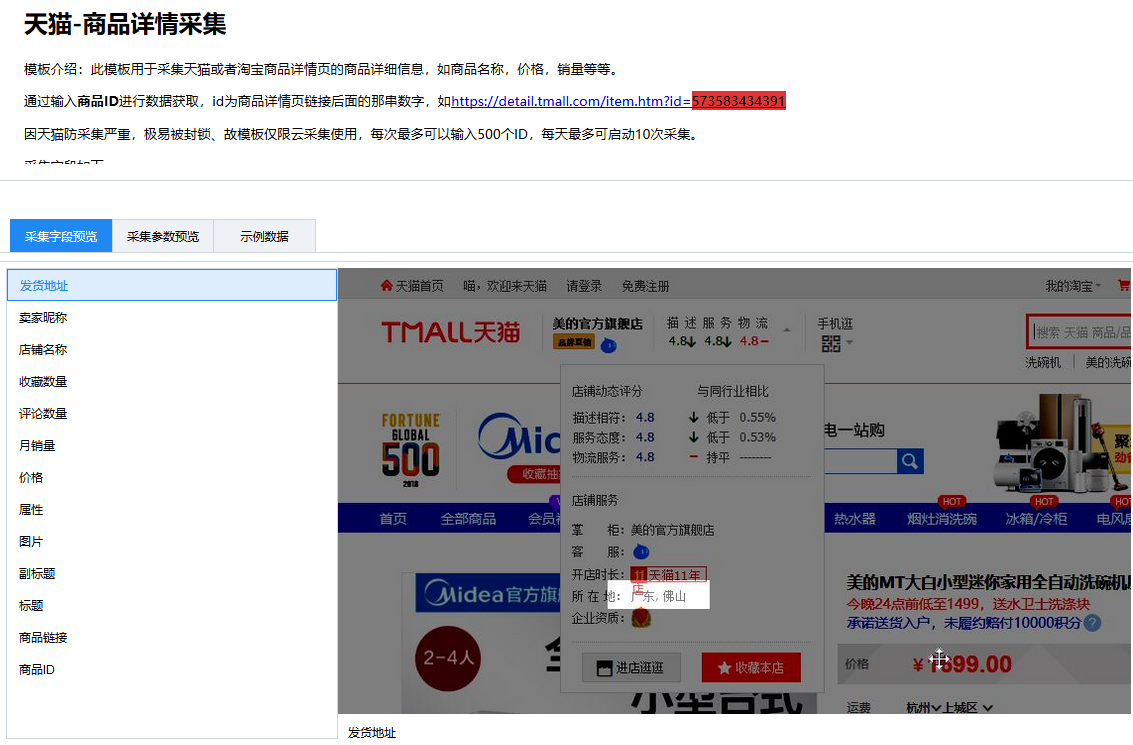This screenshot has width=1133, height=745.
Task: Click the 进店逛逛 button
Action: pos(631,668)
